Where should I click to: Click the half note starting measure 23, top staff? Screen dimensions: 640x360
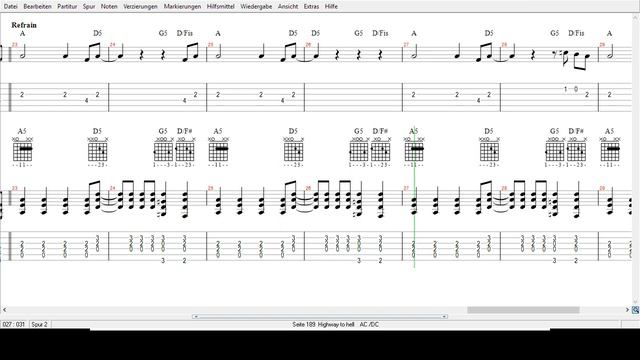[22, 51]
